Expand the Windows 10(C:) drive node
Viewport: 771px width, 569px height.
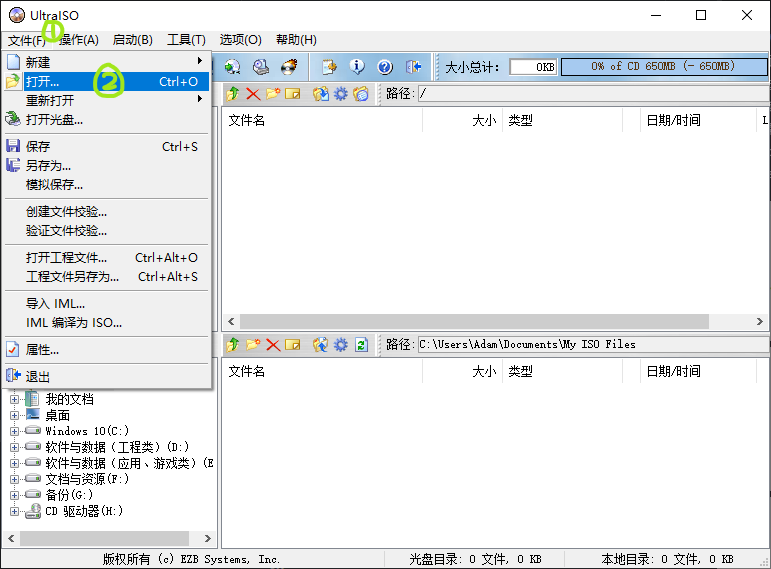pyautogui.click(x=15, y=431)
